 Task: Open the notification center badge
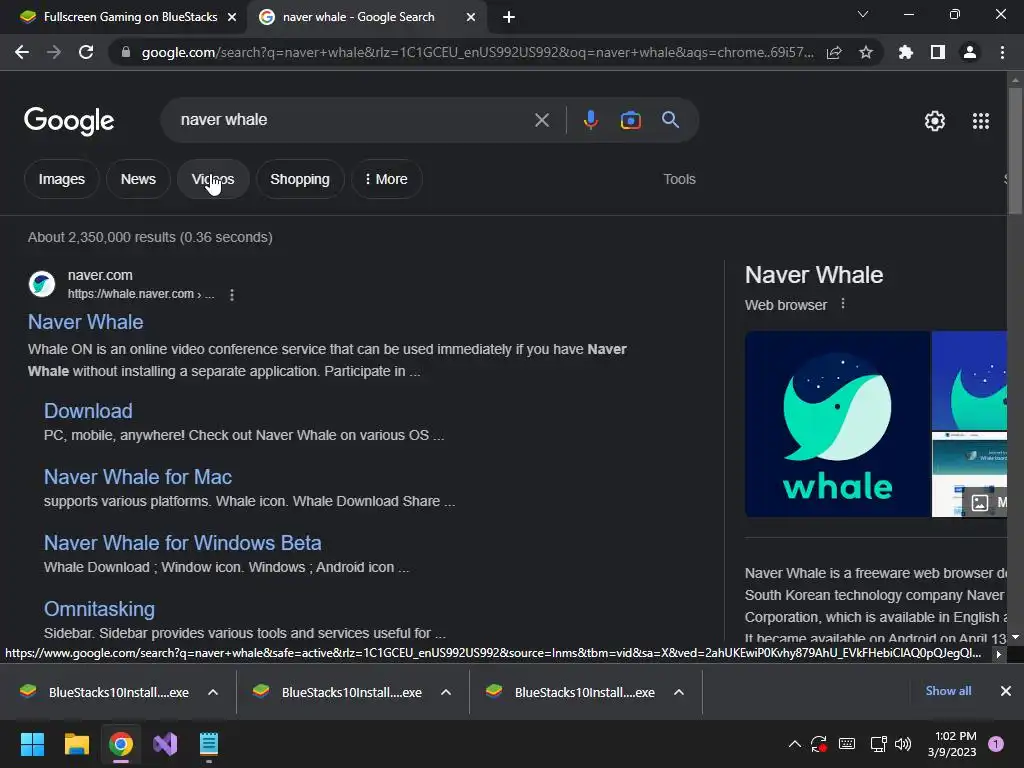click(996, 744)
